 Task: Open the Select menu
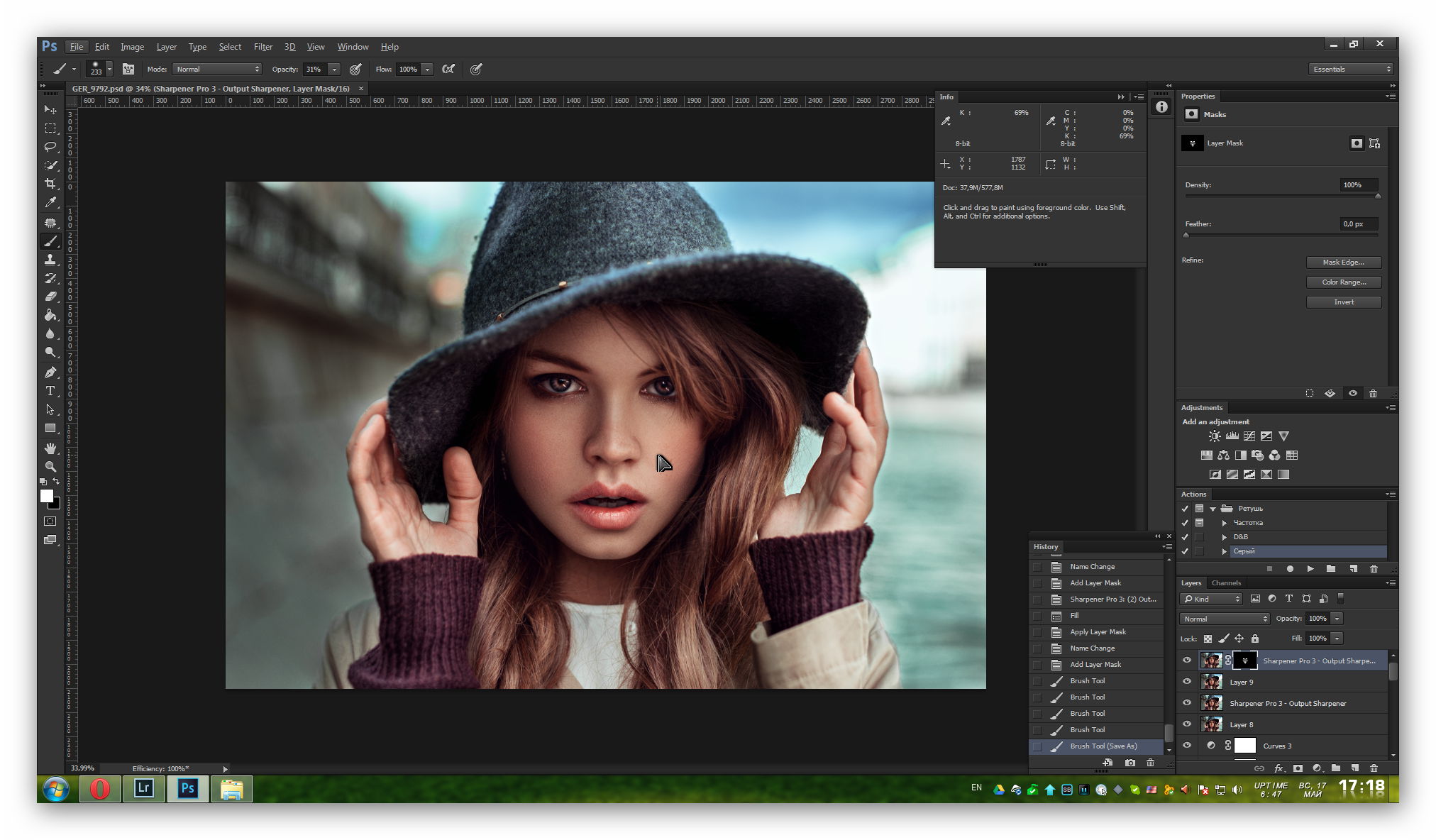tap(230, 47)
